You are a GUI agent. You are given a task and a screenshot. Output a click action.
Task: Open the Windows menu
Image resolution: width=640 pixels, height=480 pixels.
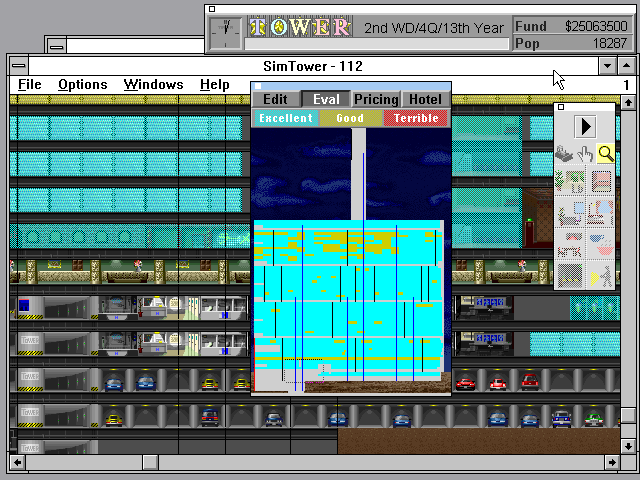click(x=153, y=84)
